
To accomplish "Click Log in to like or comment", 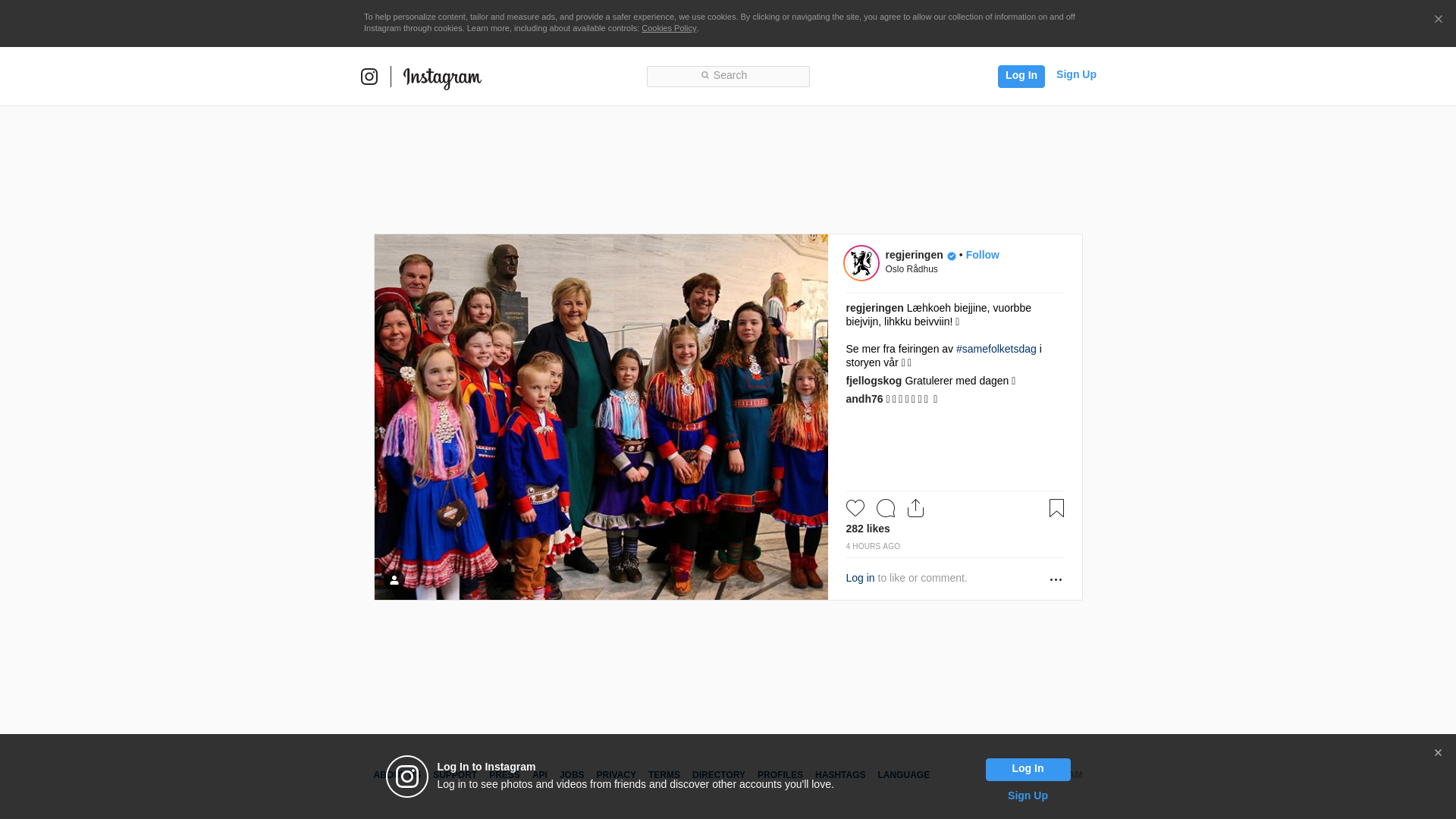I will (861, 578).
